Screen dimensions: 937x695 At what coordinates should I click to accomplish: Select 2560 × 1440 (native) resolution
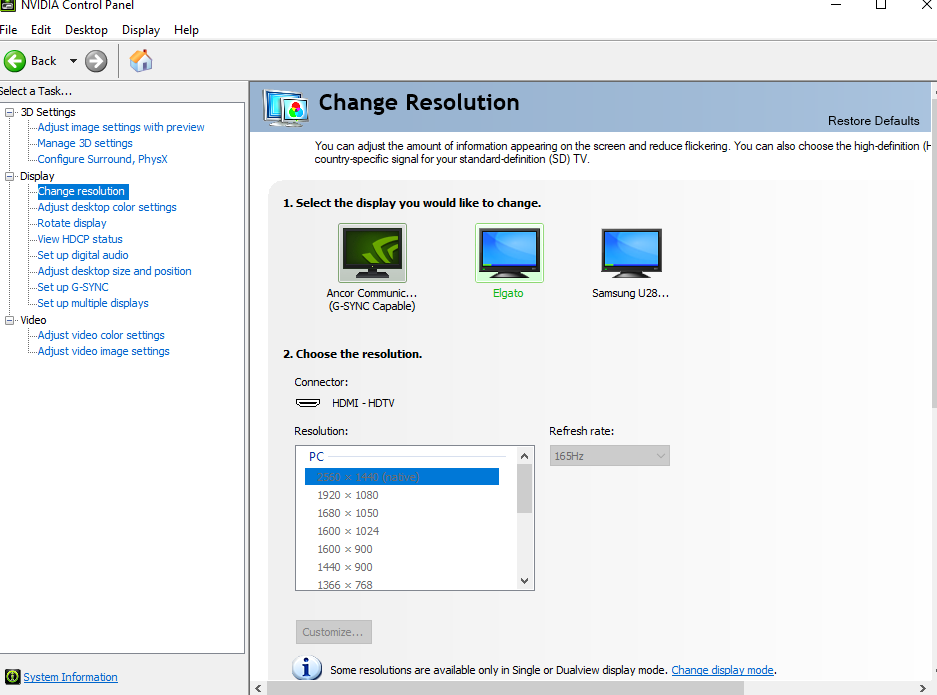(402, 477)
